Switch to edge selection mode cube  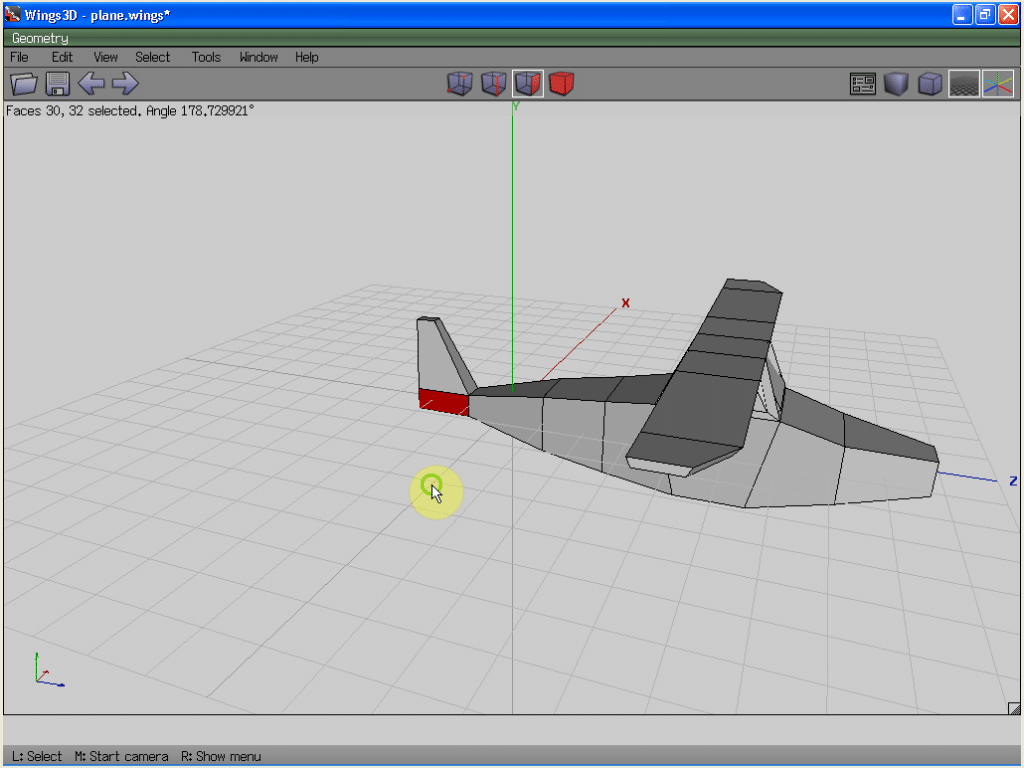pyautogui.click(x=493, y=84)
